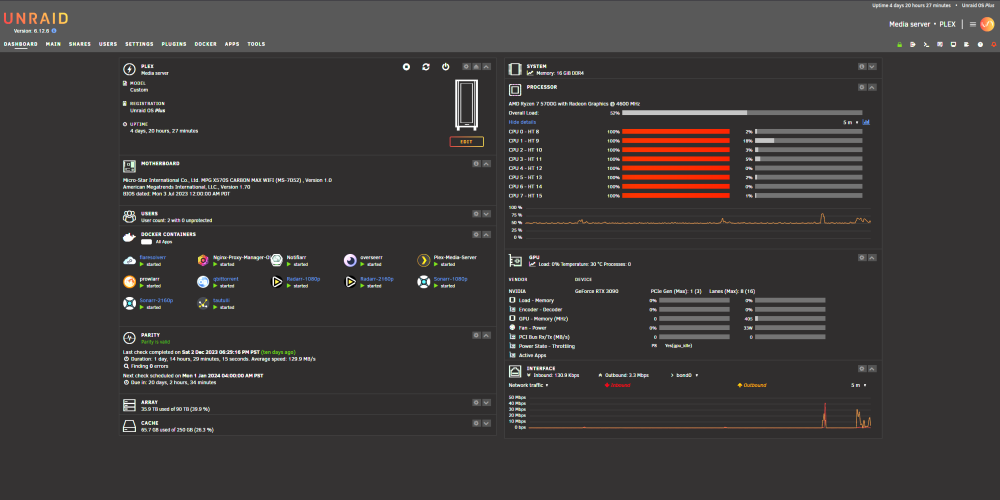Click the Sonarr-2160p container icon

[129, 303]
